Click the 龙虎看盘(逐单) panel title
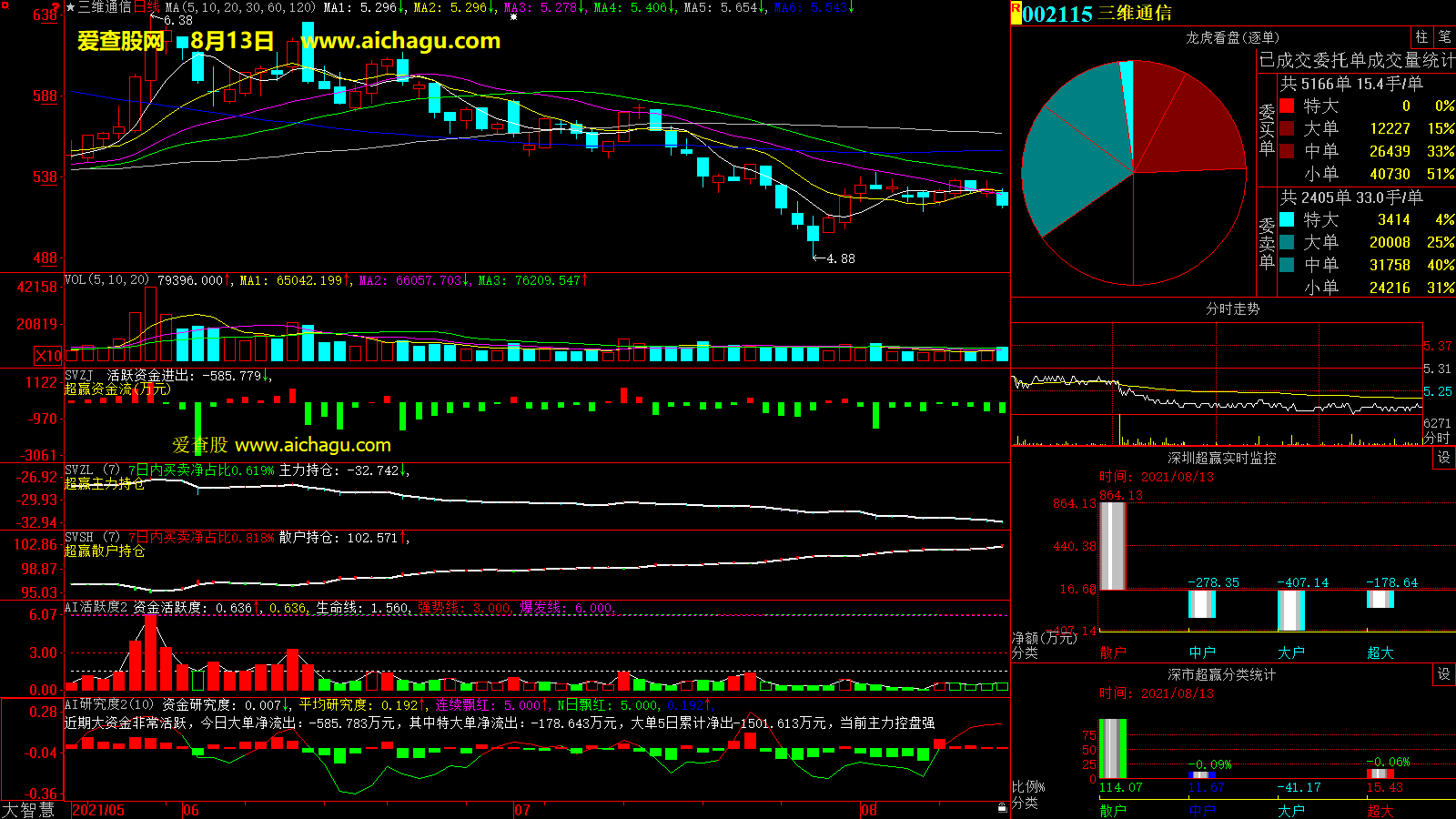The width and height of the screenshot is (1456, 819). (1232, 37)
